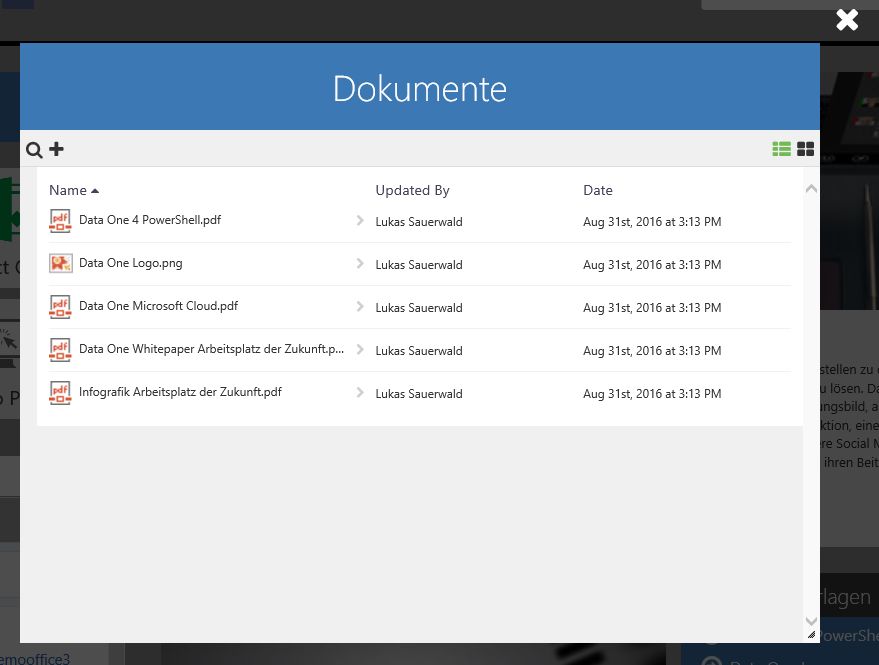Click scrollbar down arrow in document list

click(x=811, y=621)
